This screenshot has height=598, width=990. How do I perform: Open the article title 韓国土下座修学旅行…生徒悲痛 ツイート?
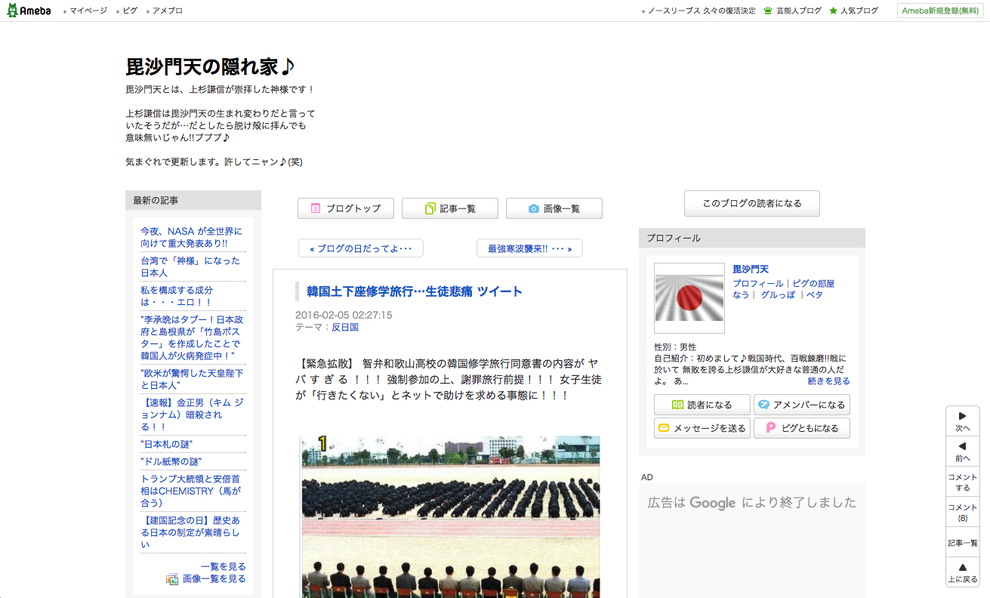[x=414, y=292]
